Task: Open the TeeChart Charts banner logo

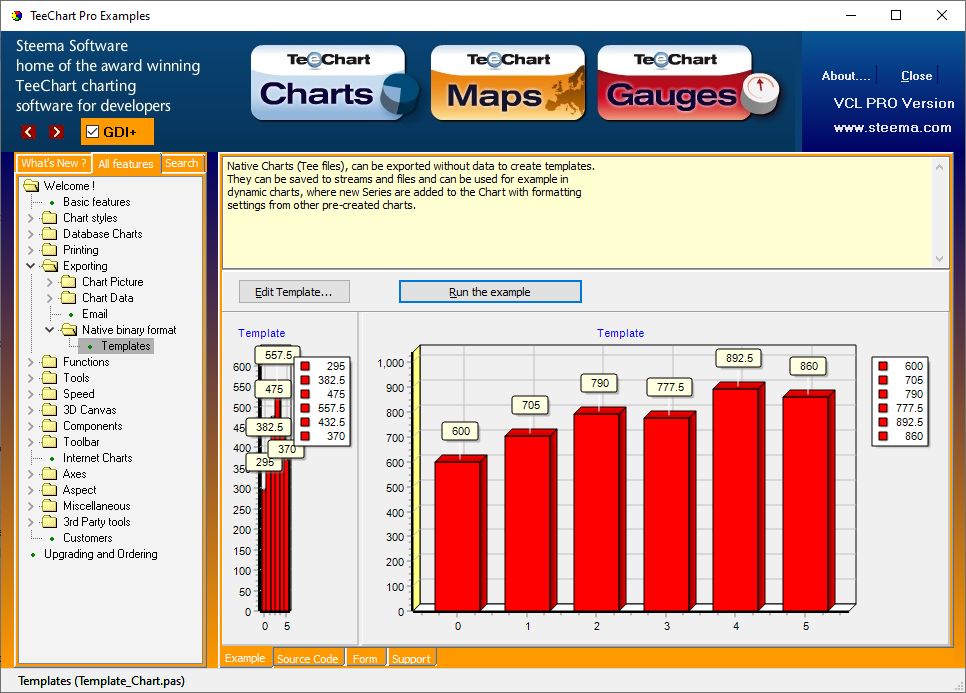Action: 335,83
